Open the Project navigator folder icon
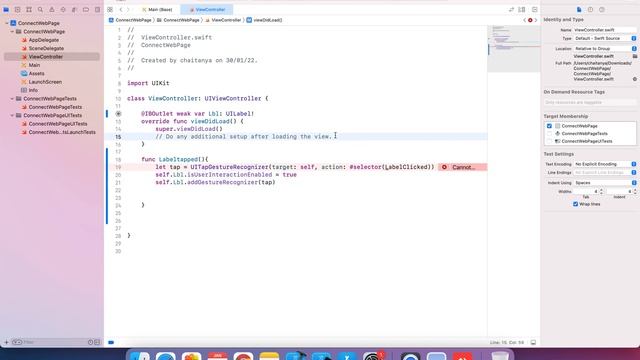The height and width of the screenshot is (360, 640). pos(6,9)
